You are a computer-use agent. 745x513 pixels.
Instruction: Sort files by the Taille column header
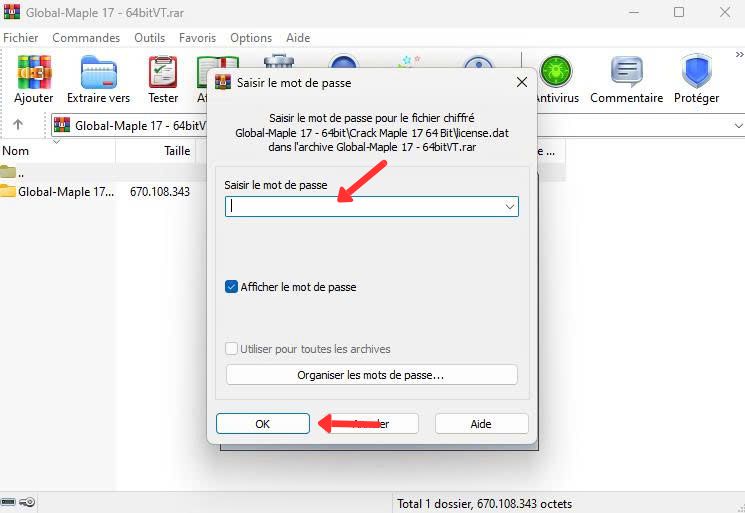coord(177,151)
